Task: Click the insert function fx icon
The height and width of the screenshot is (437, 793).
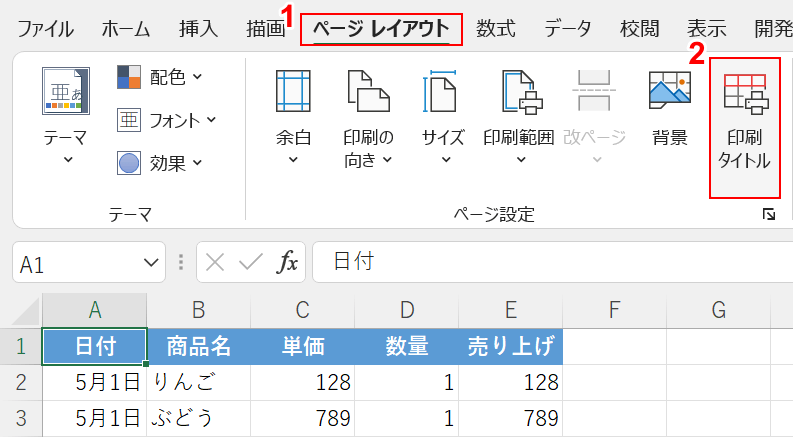Action: [x=288, y=262]
